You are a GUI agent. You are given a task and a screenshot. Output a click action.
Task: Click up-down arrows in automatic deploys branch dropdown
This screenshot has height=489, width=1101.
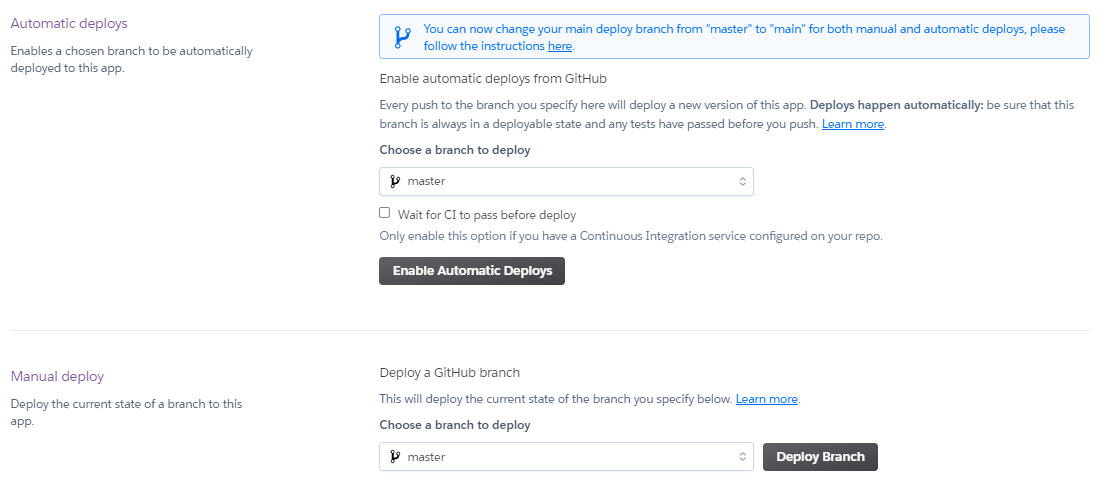pyautogui.click(x=742, y=181)
